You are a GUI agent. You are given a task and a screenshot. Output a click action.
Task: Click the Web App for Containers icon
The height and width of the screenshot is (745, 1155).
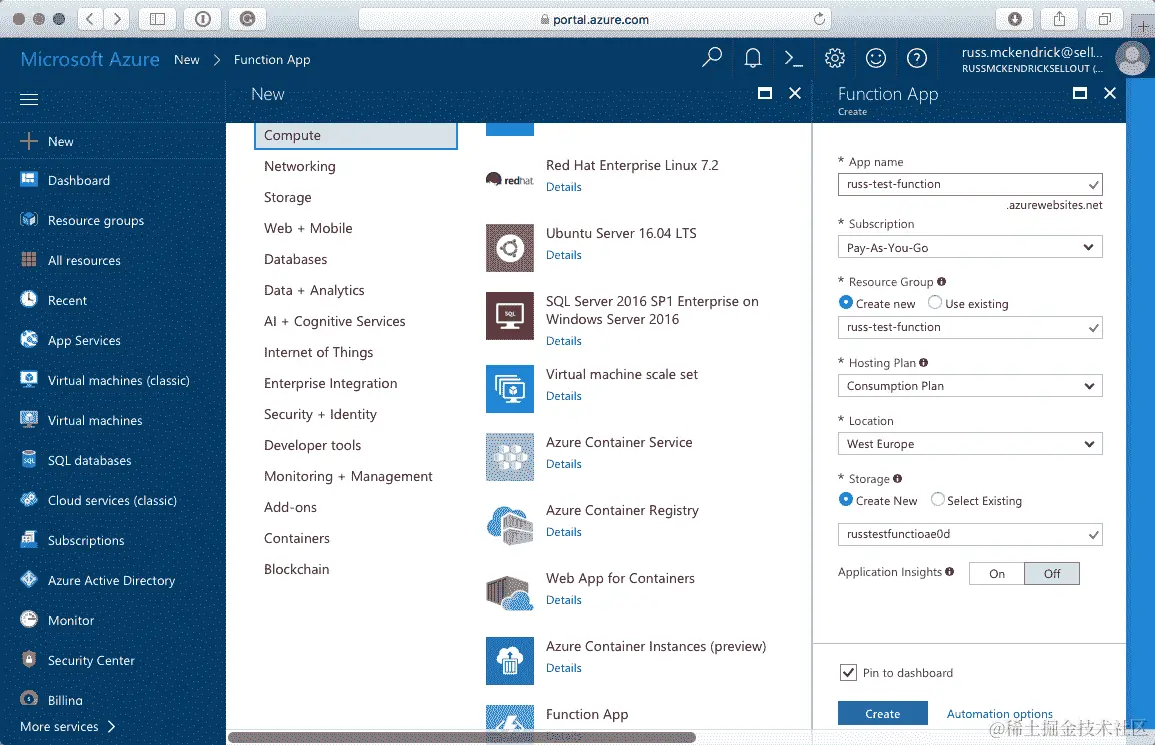(x=510, y=593)
